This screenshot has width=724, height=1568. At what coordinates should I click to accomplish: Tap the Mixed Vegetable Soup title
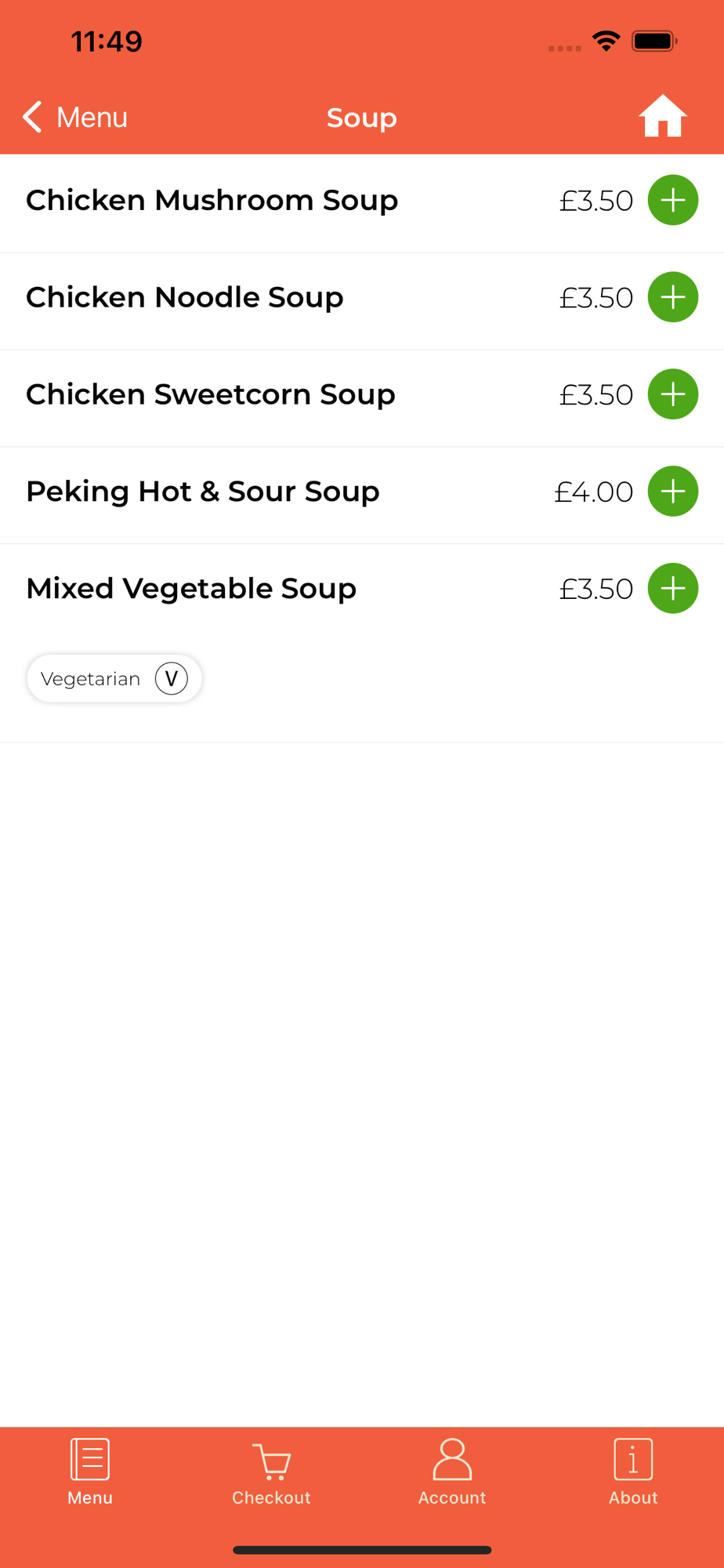pos(191,589)
